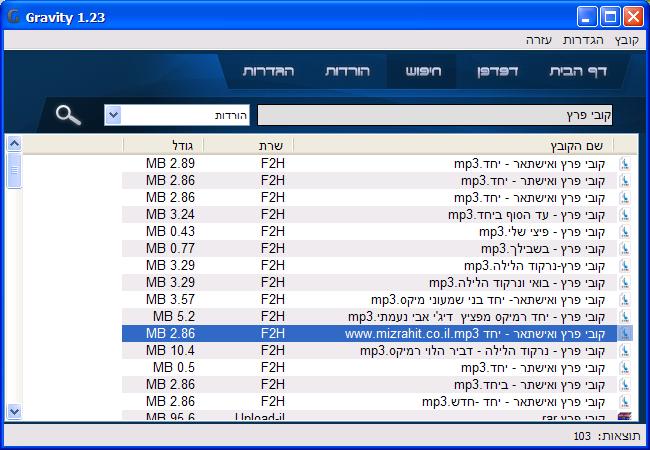Open the 'הגדרות' menu in the menu bar

583,40
